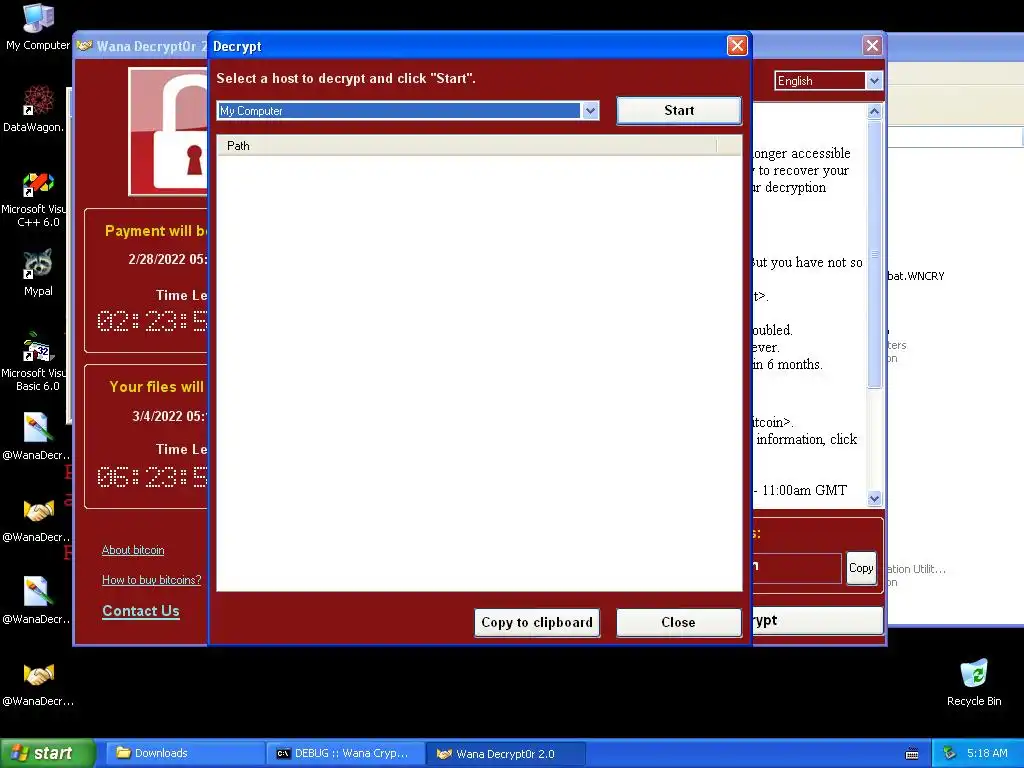This screenshot has height=768, width=1024.
Task: Open the Mypal browser shortcut
Action: tap(38, 273)
